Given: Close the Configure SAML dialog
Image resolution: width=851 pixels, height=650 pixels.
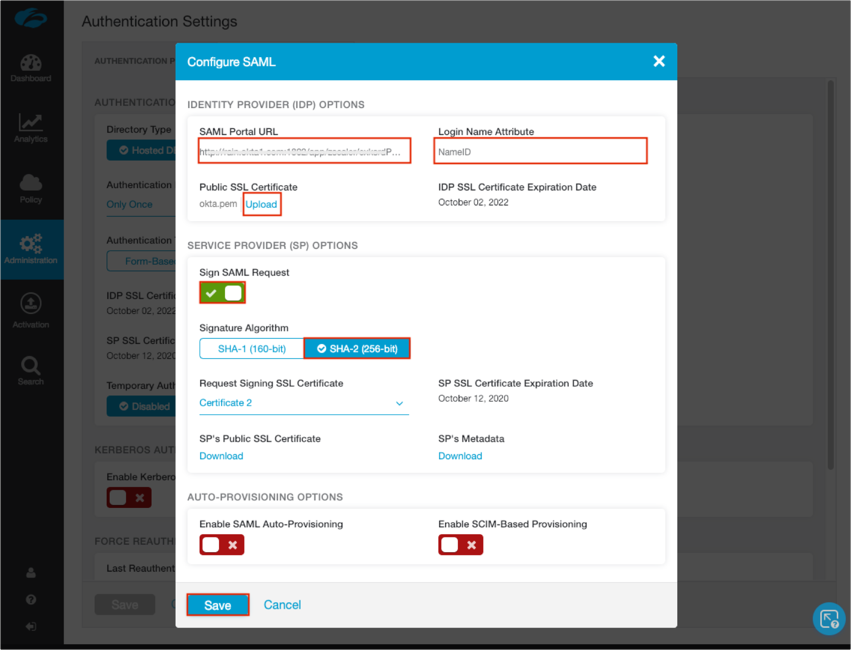Looking at the screenshot, I should point(658,61).
